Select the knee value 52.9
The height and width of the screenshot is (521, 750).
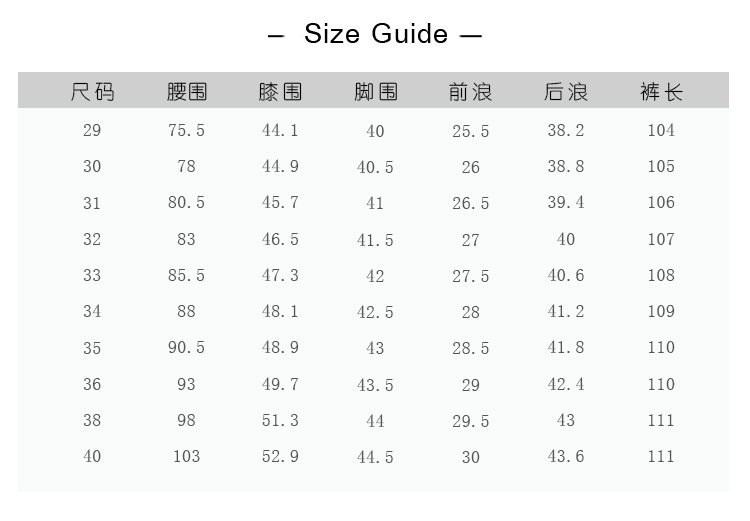click(280, 456)
